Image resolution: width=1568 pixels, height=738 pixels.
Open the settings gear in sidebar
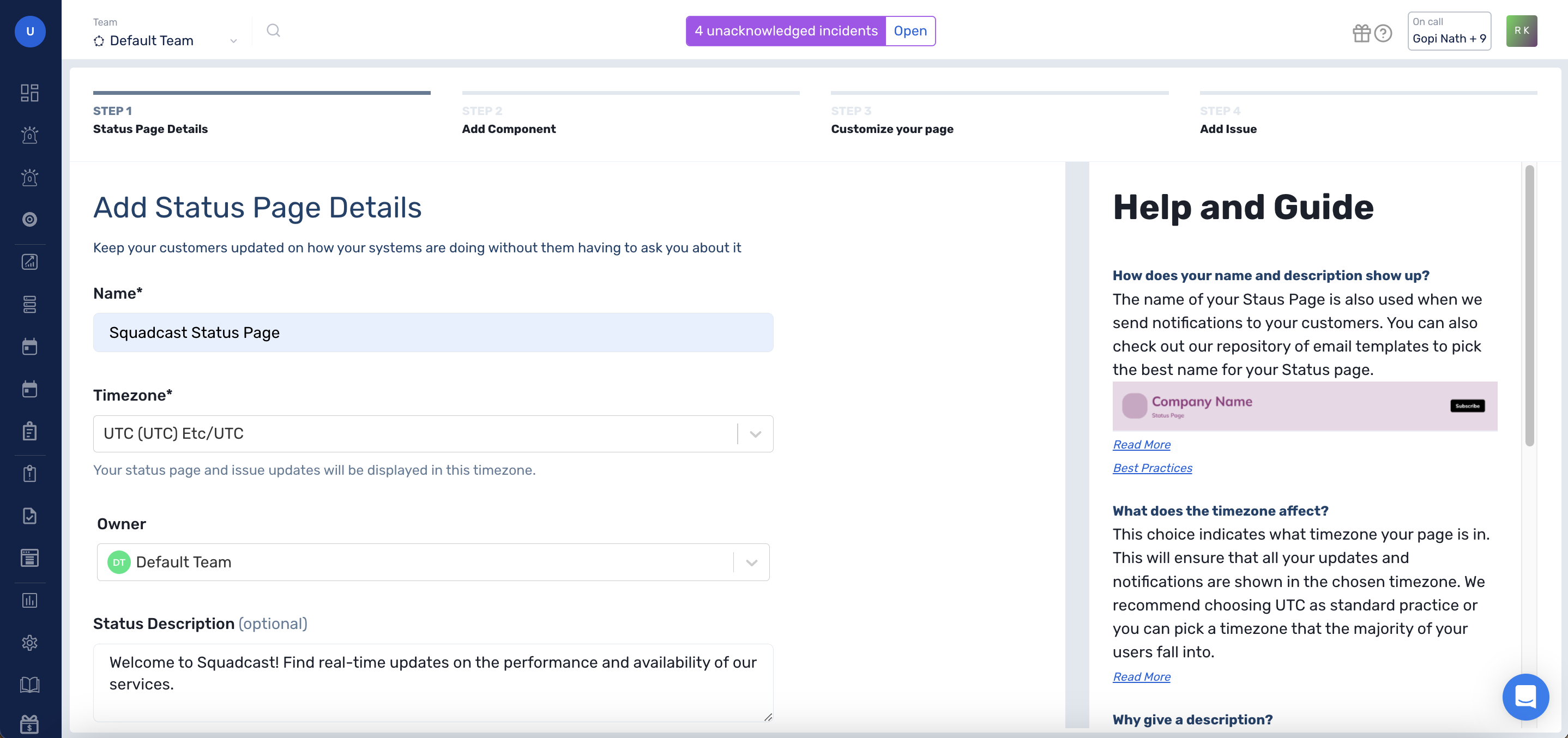(x=30, y=643)
